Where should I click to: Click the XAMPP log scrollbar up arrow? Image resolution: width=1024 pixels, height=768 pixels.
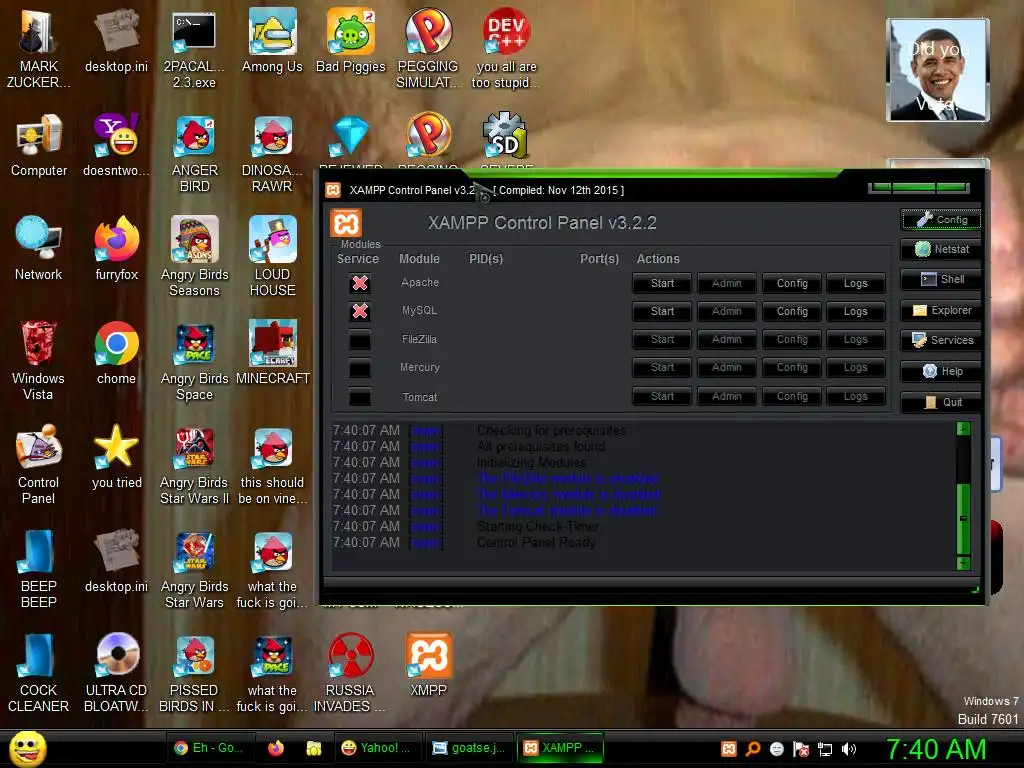pyautogui.click(x=963, y=429)
